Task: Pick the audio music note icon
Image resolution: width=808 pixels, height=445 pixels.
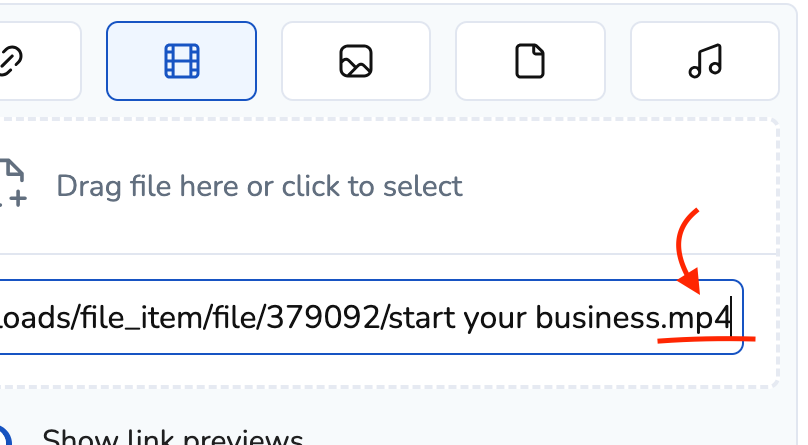Action: (x=704, y=61)
